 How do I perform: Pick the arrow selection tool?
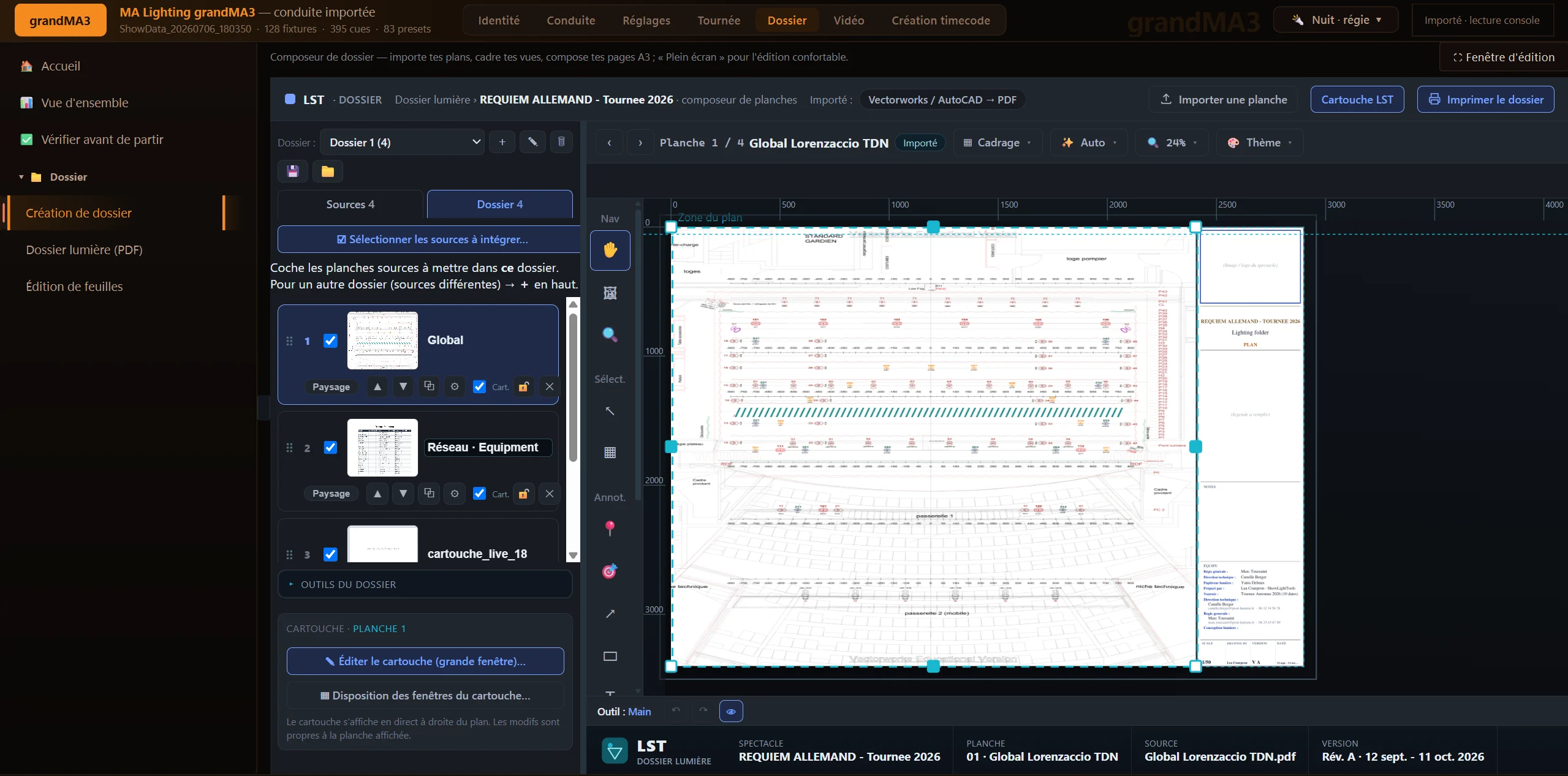[x=610, y=411]
